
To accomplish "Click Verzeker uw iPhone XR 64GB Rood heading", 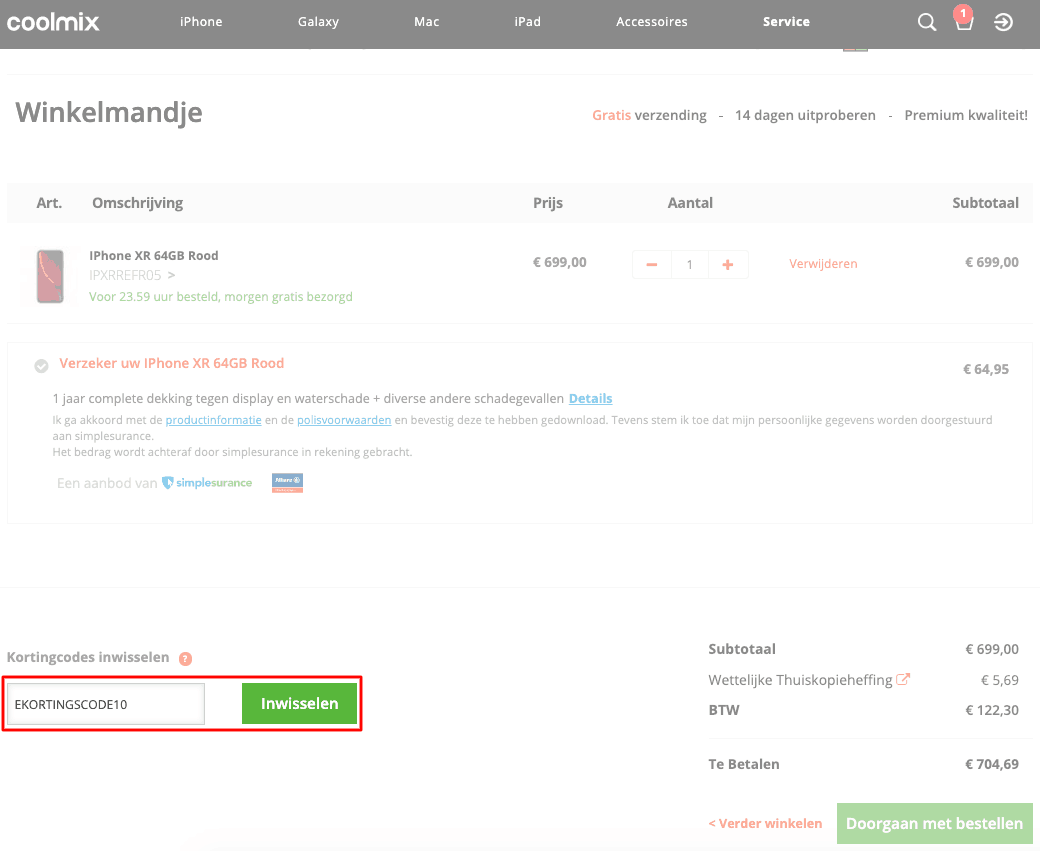I will coord(172,363).
